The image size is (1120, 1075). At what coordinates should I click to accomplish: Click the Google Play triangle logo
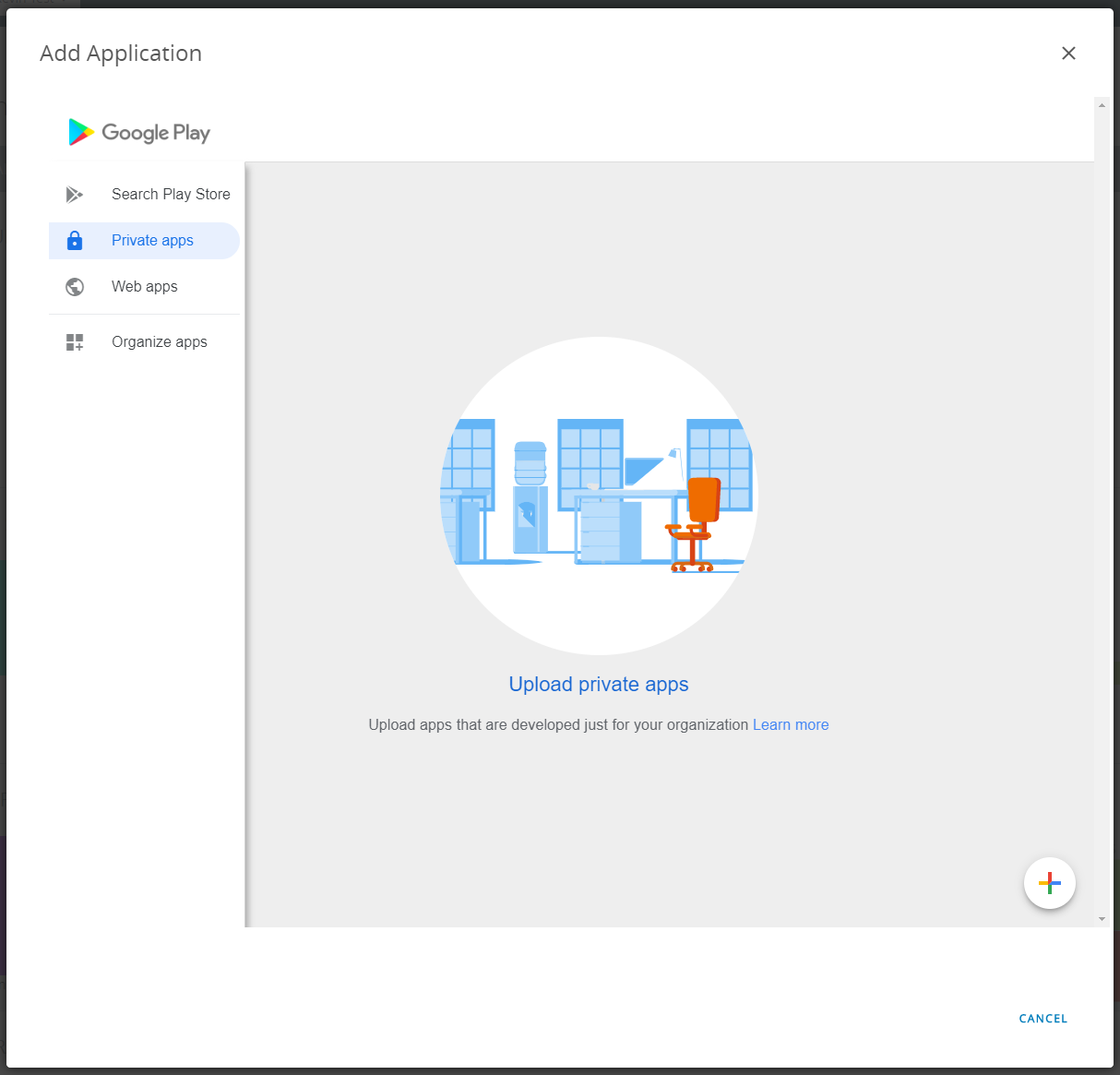pyautogui.click(x=80, y=132)
